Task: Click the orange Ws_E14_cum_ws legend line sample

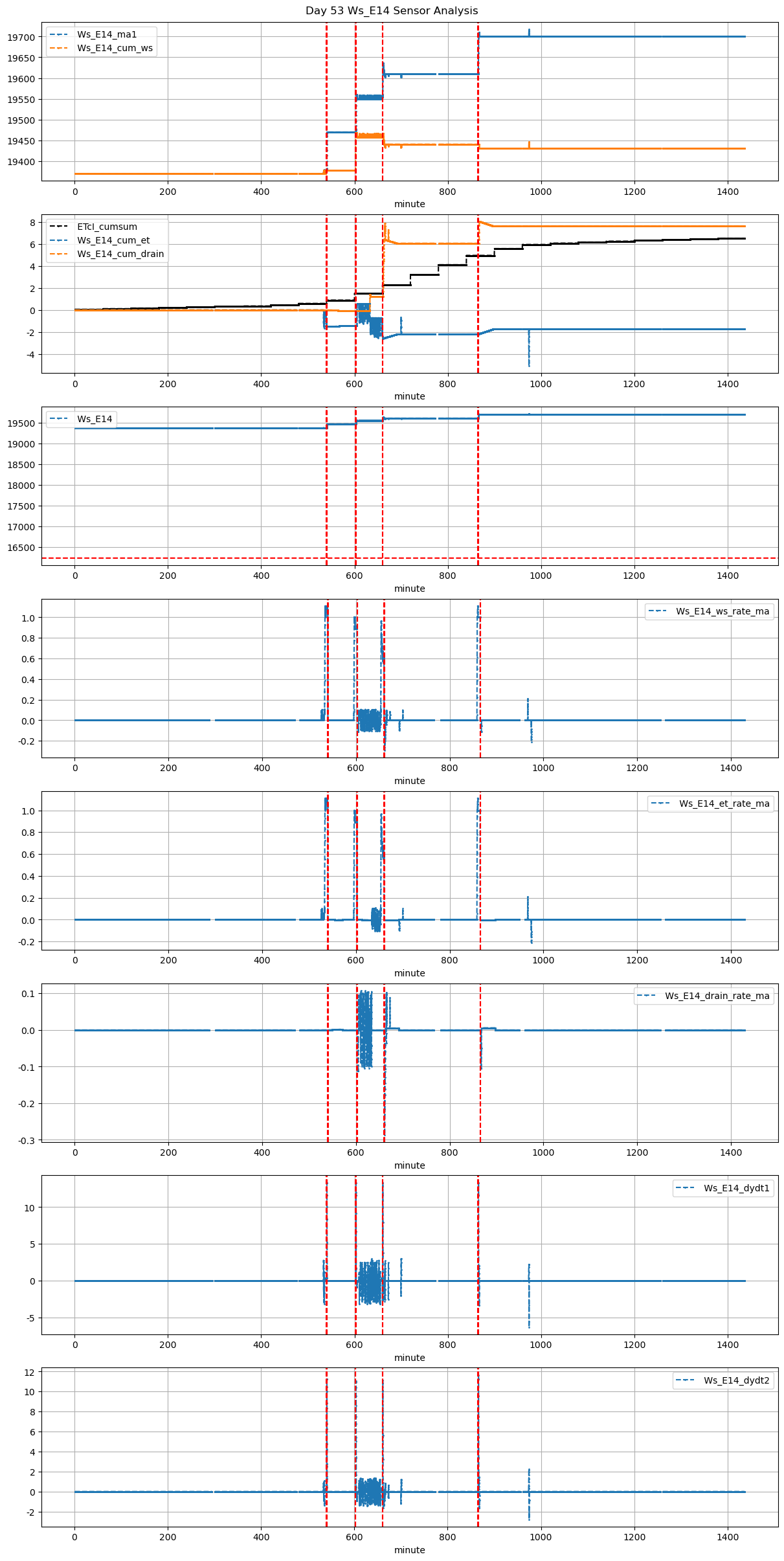Action: (59, 49)
